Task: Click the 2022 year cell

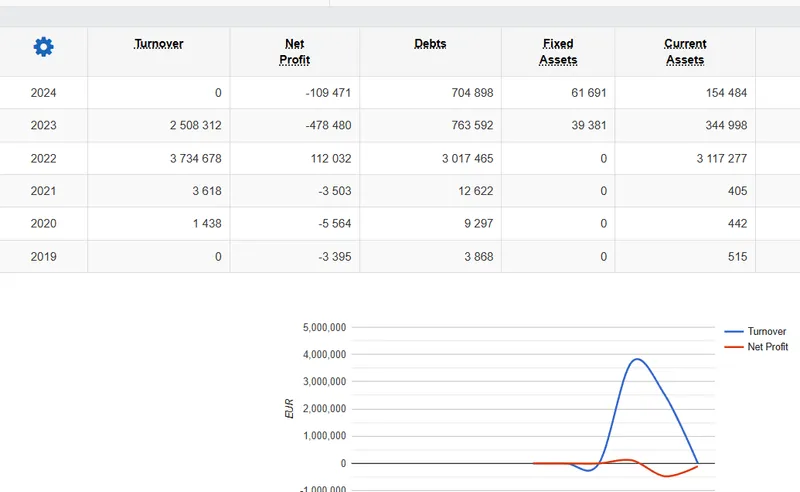Action: [44, 159]
